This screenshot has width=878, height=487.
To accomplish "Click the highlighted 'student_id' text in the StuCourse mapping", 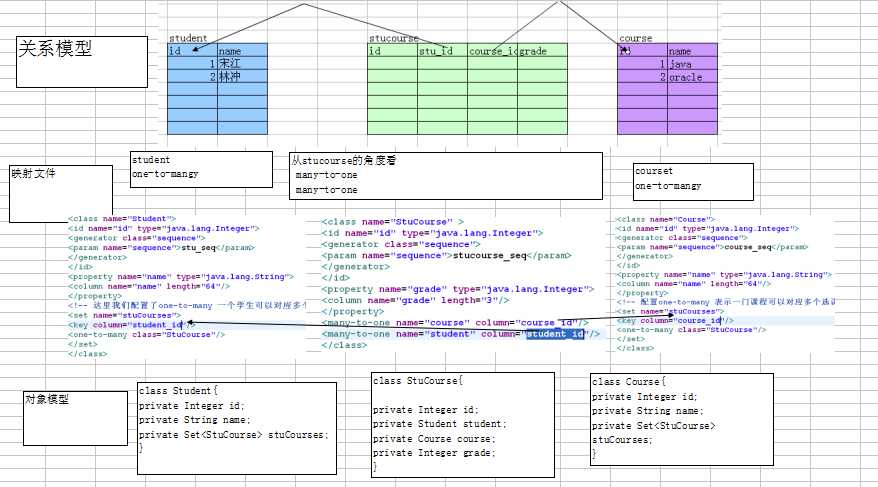I will pyautogui.click(x=555, y=334).
